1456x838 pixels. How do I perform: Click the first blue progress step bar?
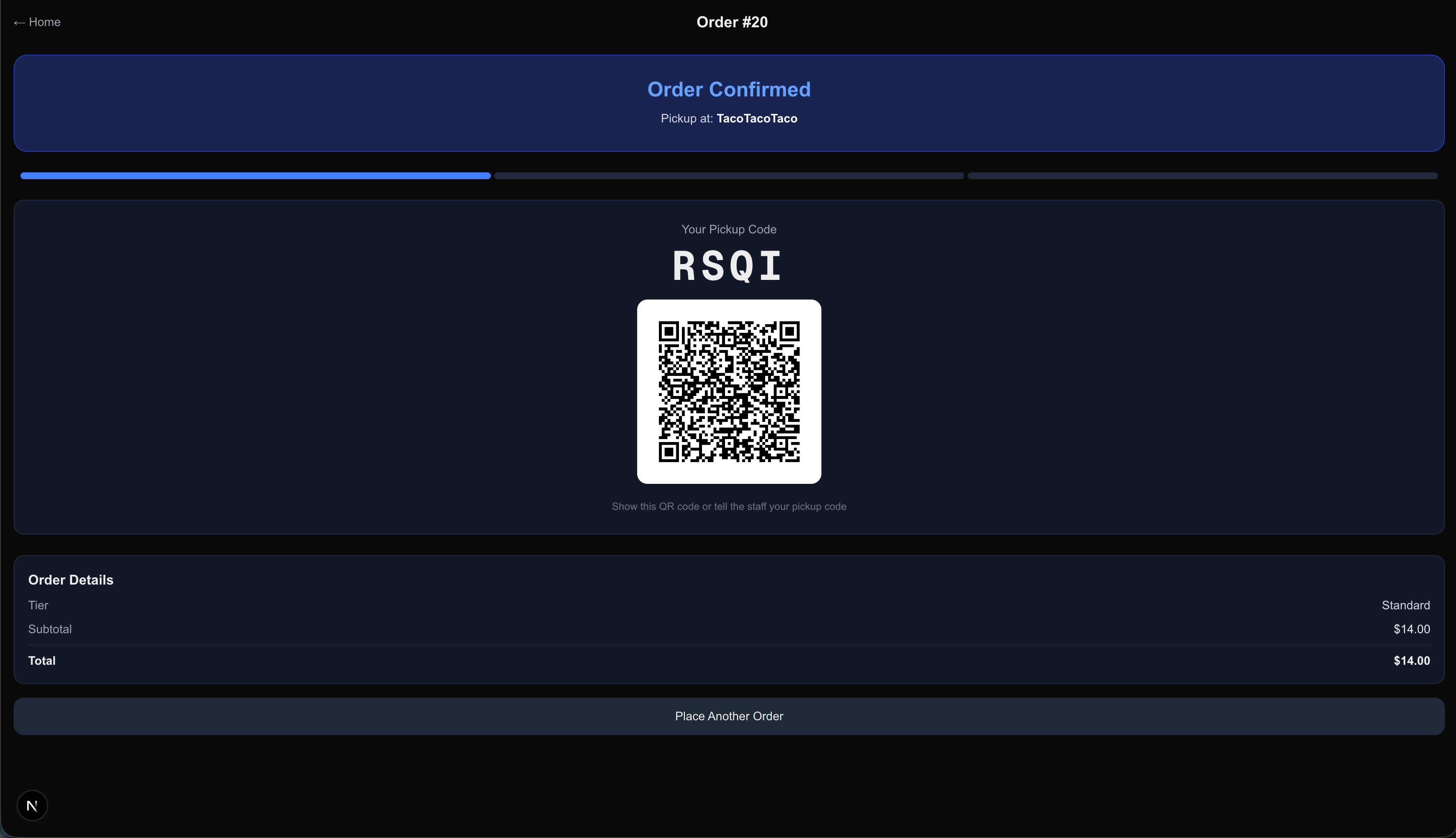255,175
